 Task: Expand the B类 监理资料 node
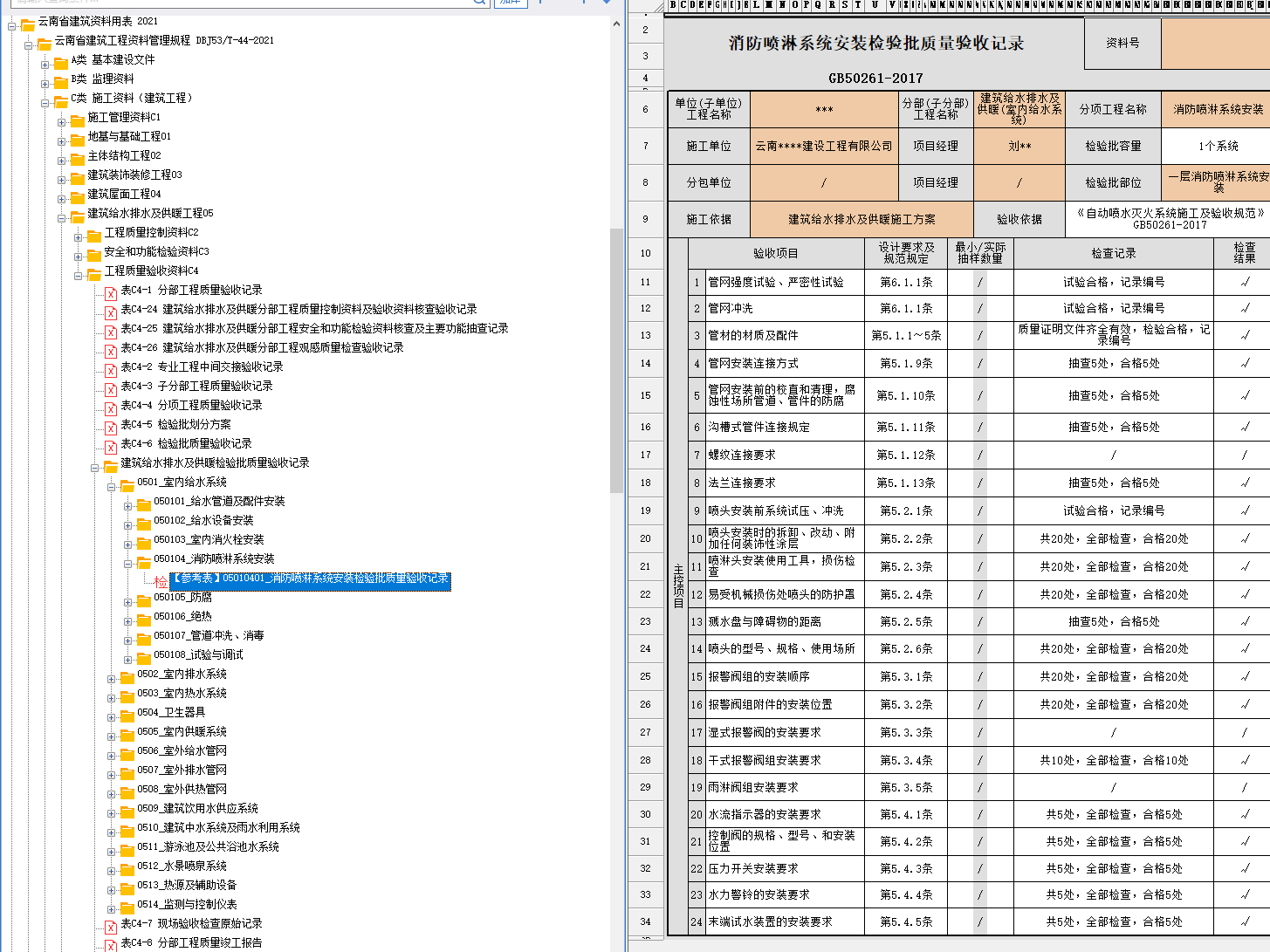coord(45,83)
